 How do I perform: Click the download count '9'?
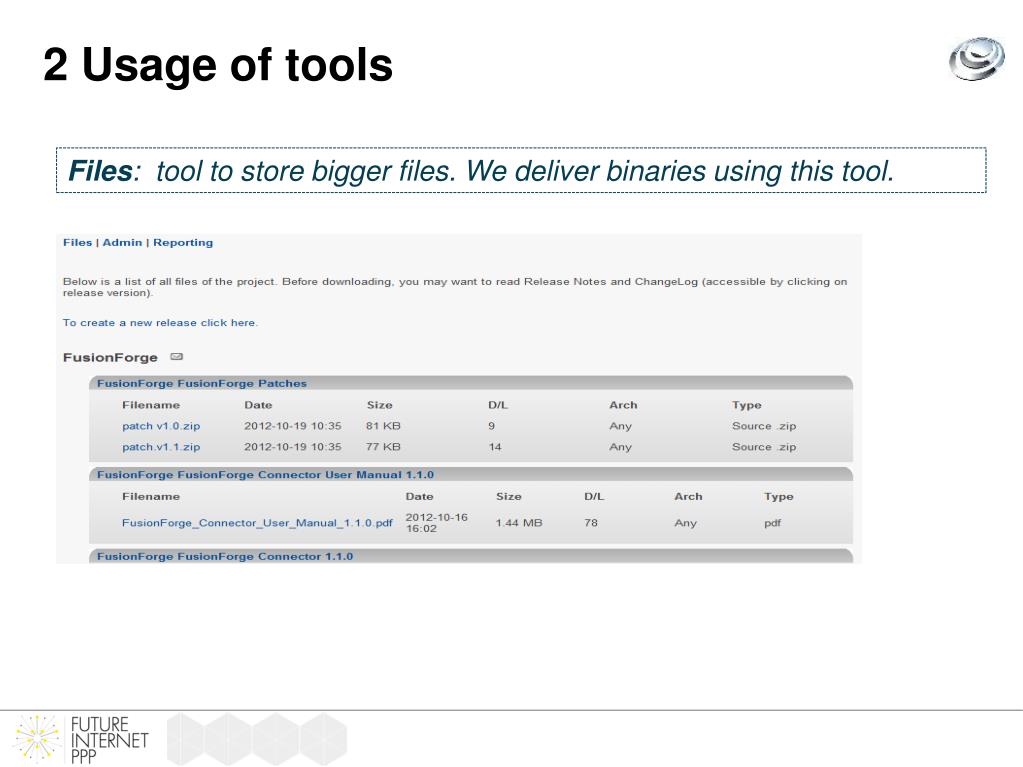491,426
